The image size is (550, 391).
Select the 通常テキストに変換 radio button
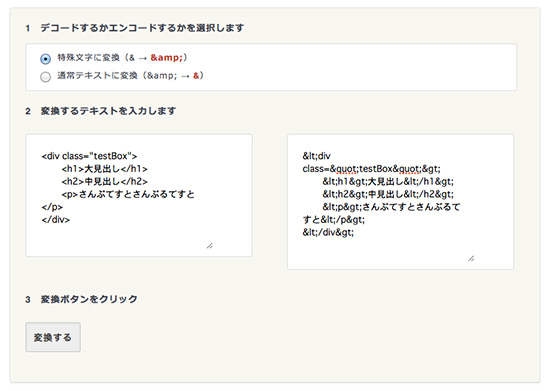[45, 77]
